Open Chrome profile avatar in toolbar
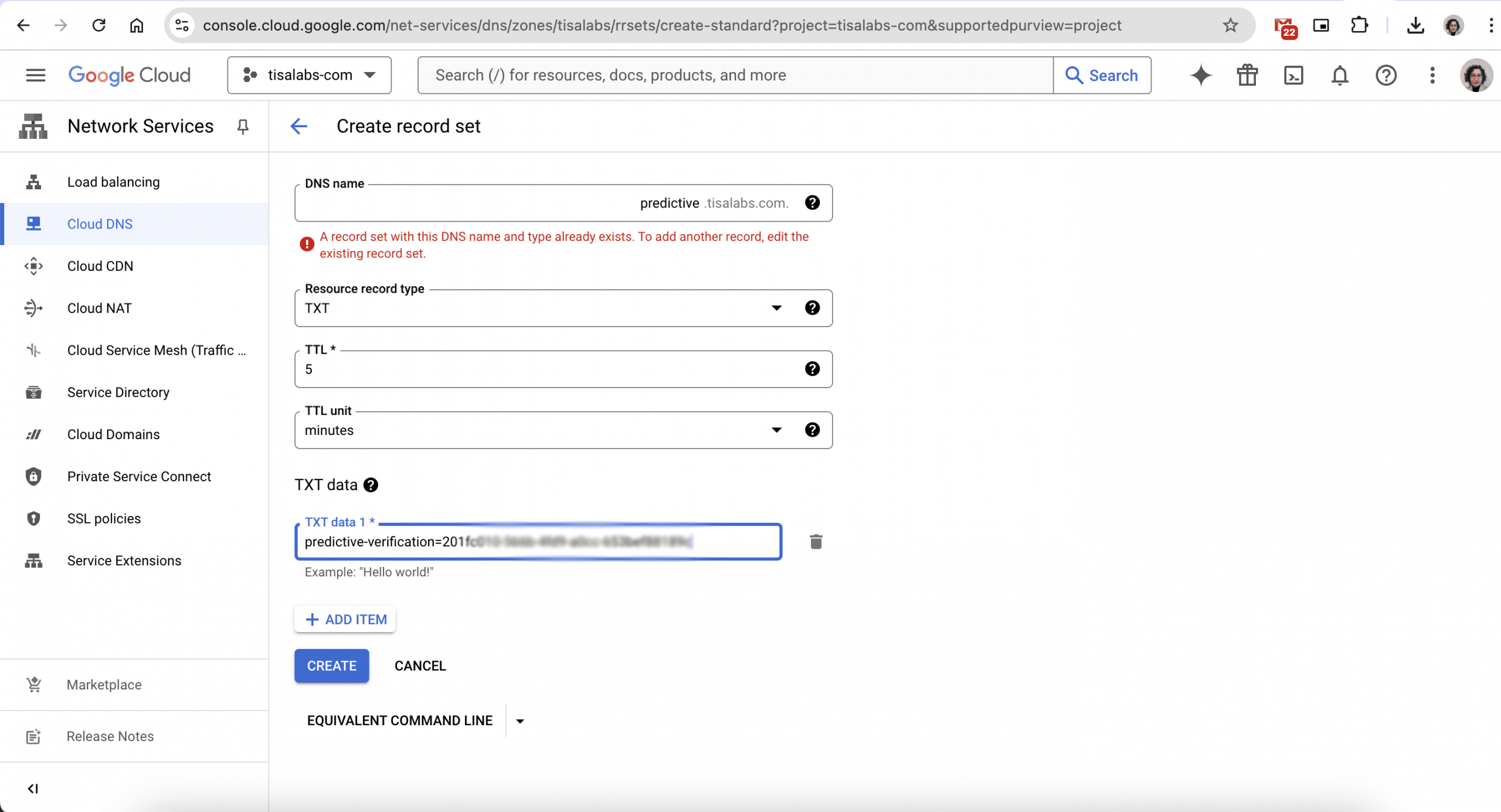Viewport: 1501px width, 812px height. [x=1454, y=25]
